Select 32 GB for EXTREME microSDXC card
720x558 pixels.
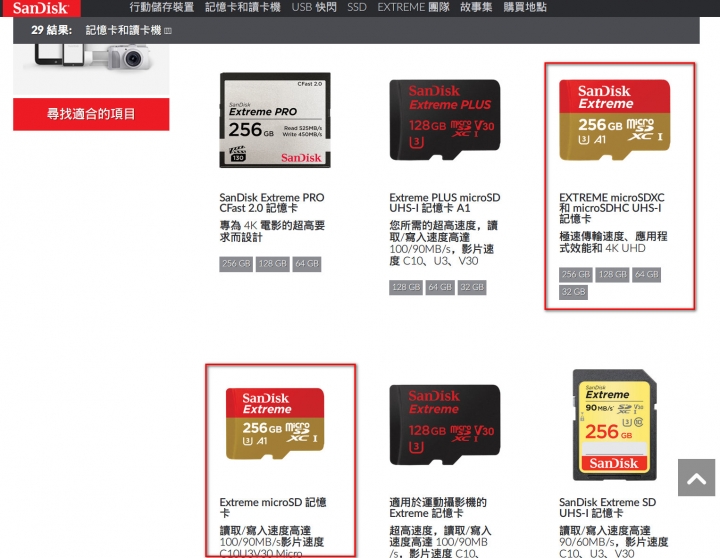(574, 292)
